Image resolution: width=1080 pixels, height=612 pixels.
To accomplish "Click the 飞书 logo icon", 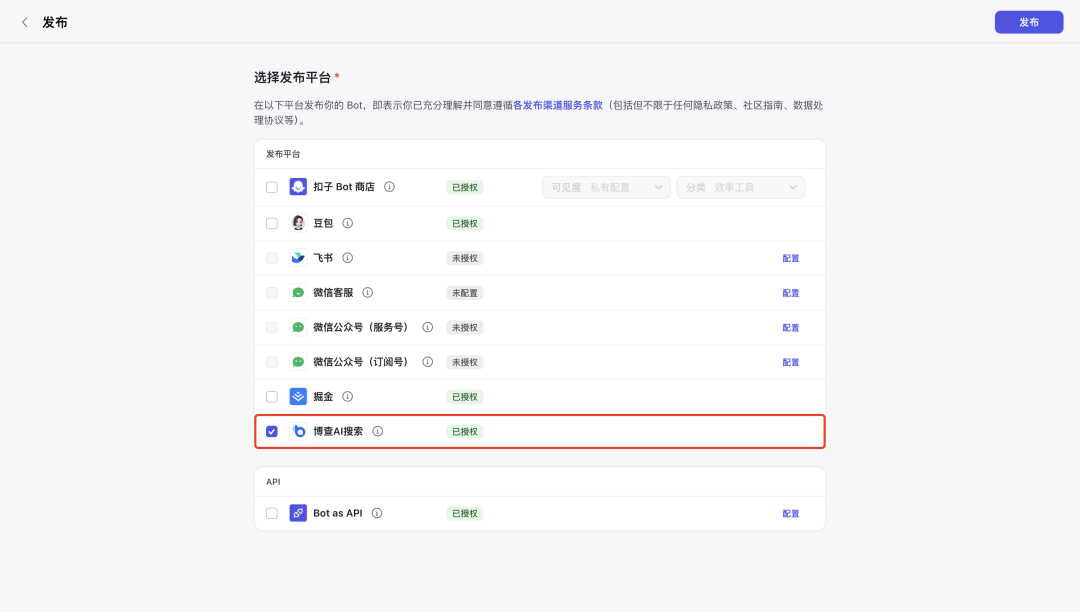I will 298,257.
